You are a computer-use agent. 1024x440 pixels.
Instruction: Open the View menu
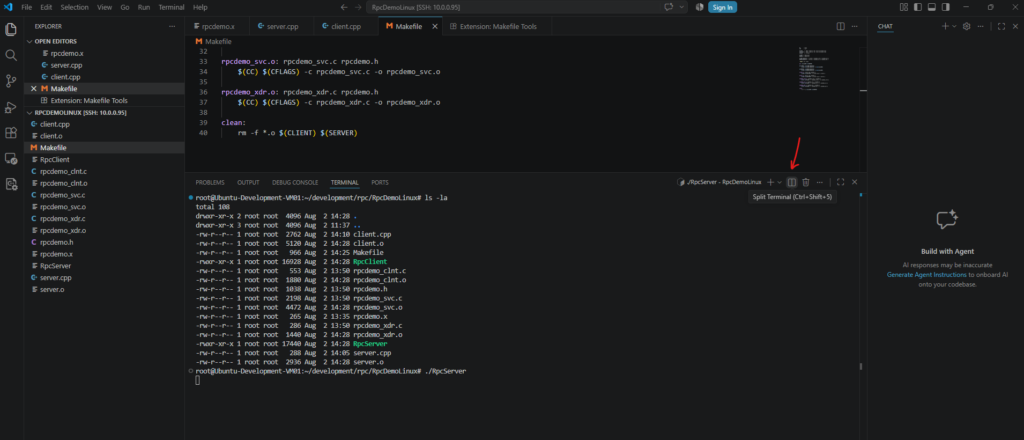(x=104, y=7)
